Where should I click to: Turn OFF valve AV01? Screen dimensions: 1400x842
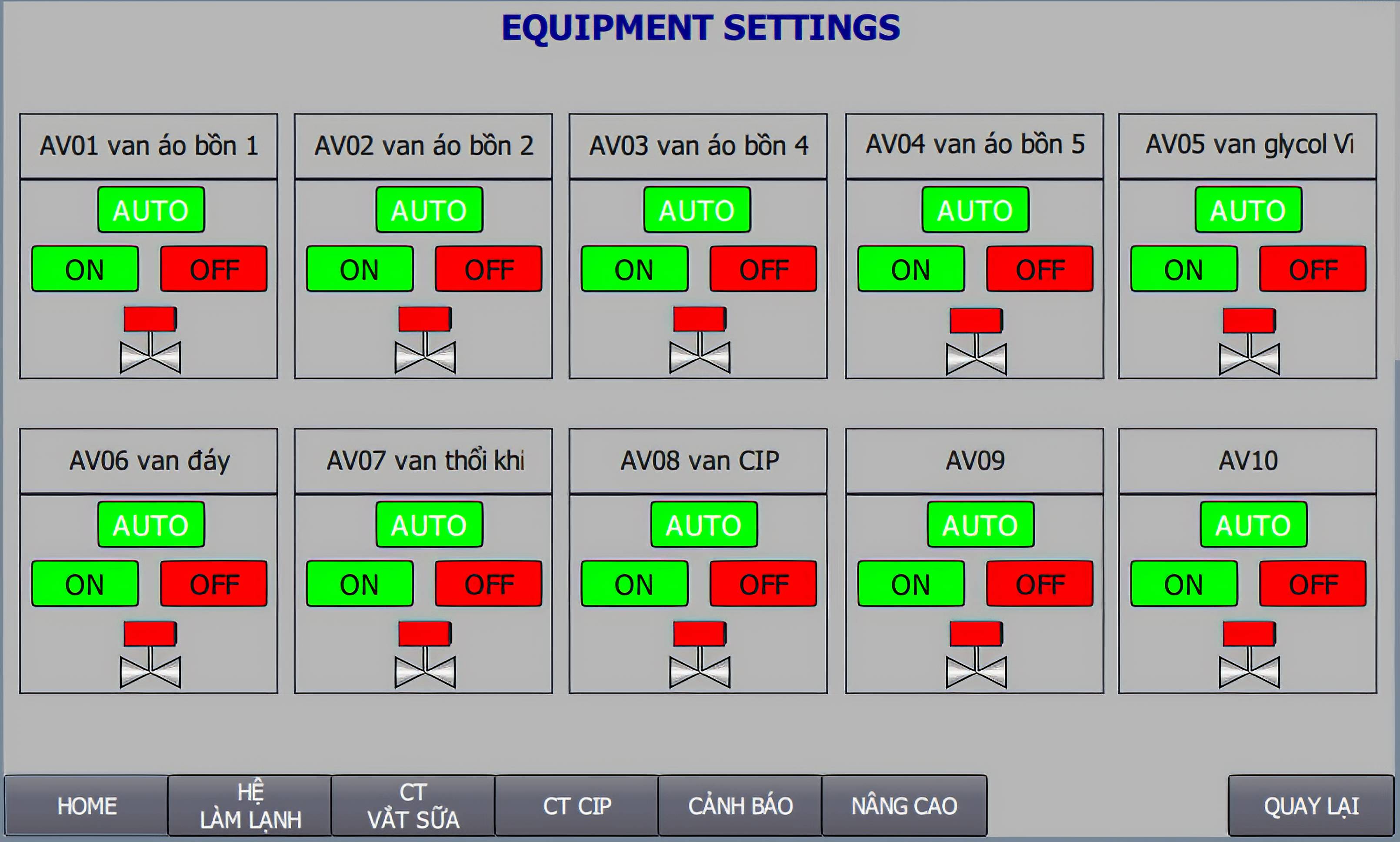(x=214, y=269)
